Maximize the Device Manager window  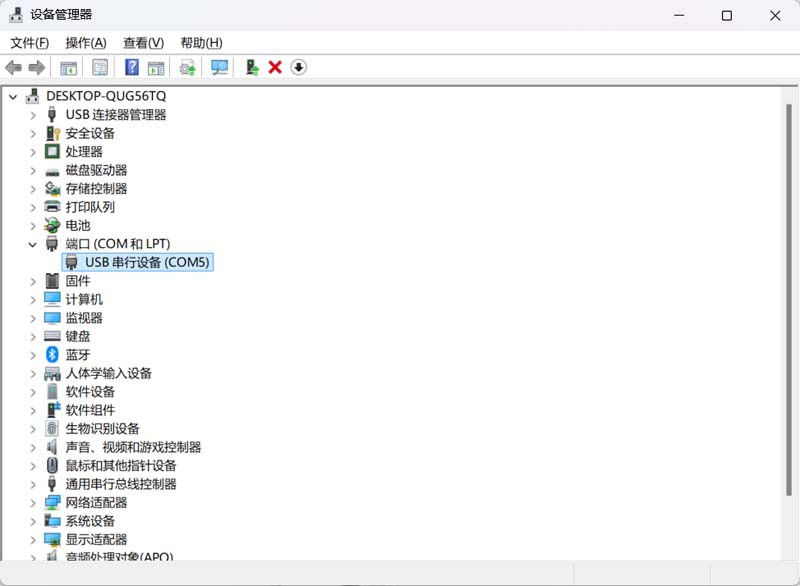coord(727,15)
